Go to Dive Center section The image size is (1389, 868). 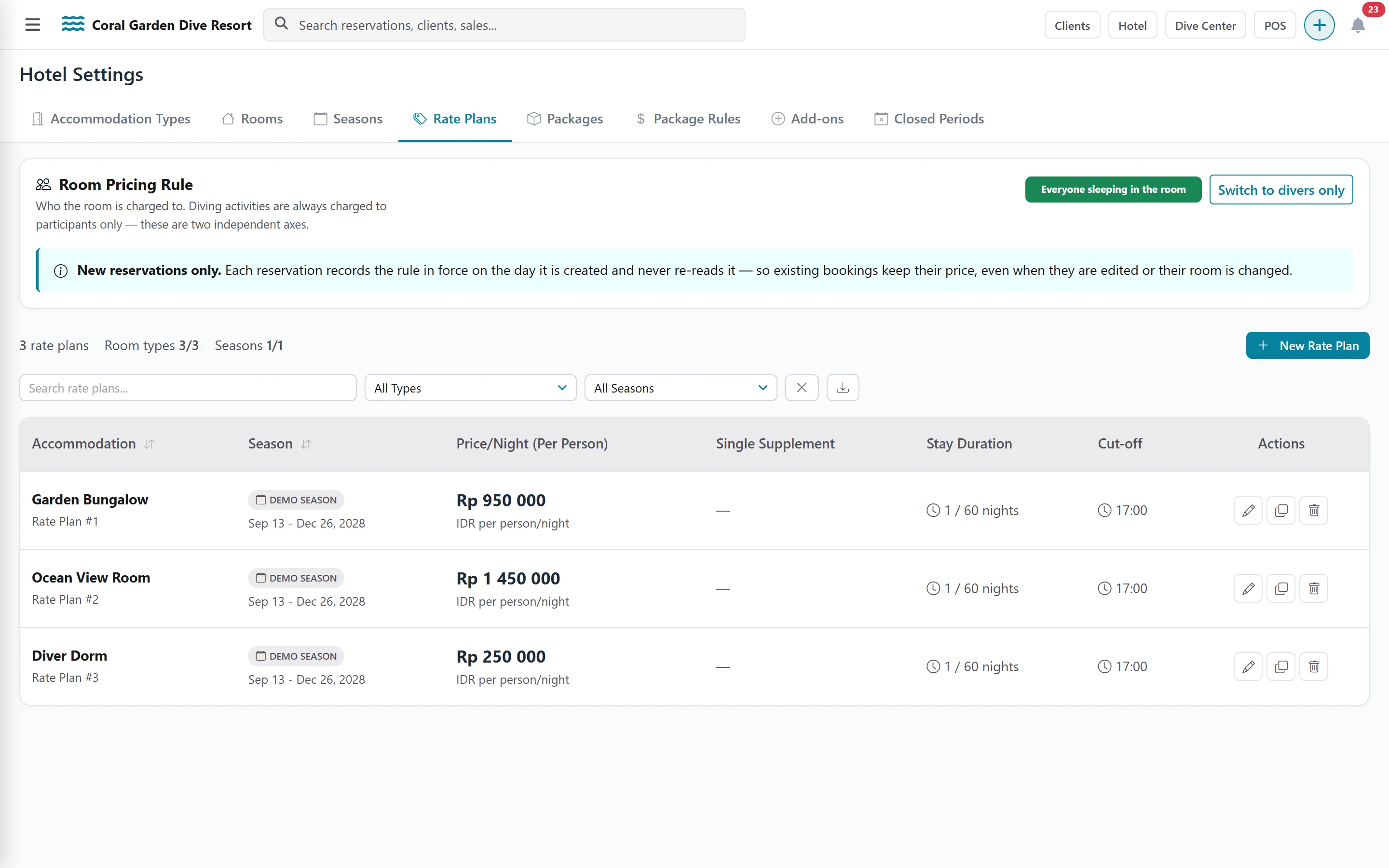click(x=1205, y=25)
